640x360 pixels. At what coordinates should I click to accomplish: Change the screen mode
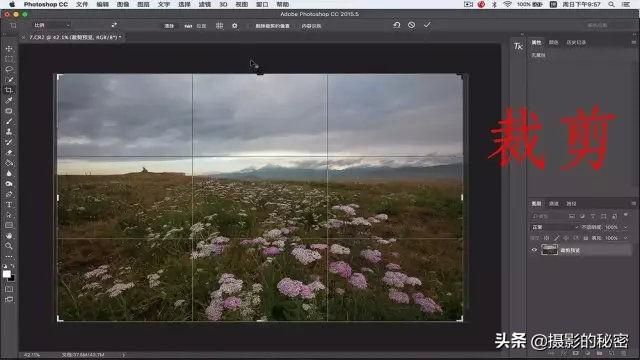pos(9,300)
